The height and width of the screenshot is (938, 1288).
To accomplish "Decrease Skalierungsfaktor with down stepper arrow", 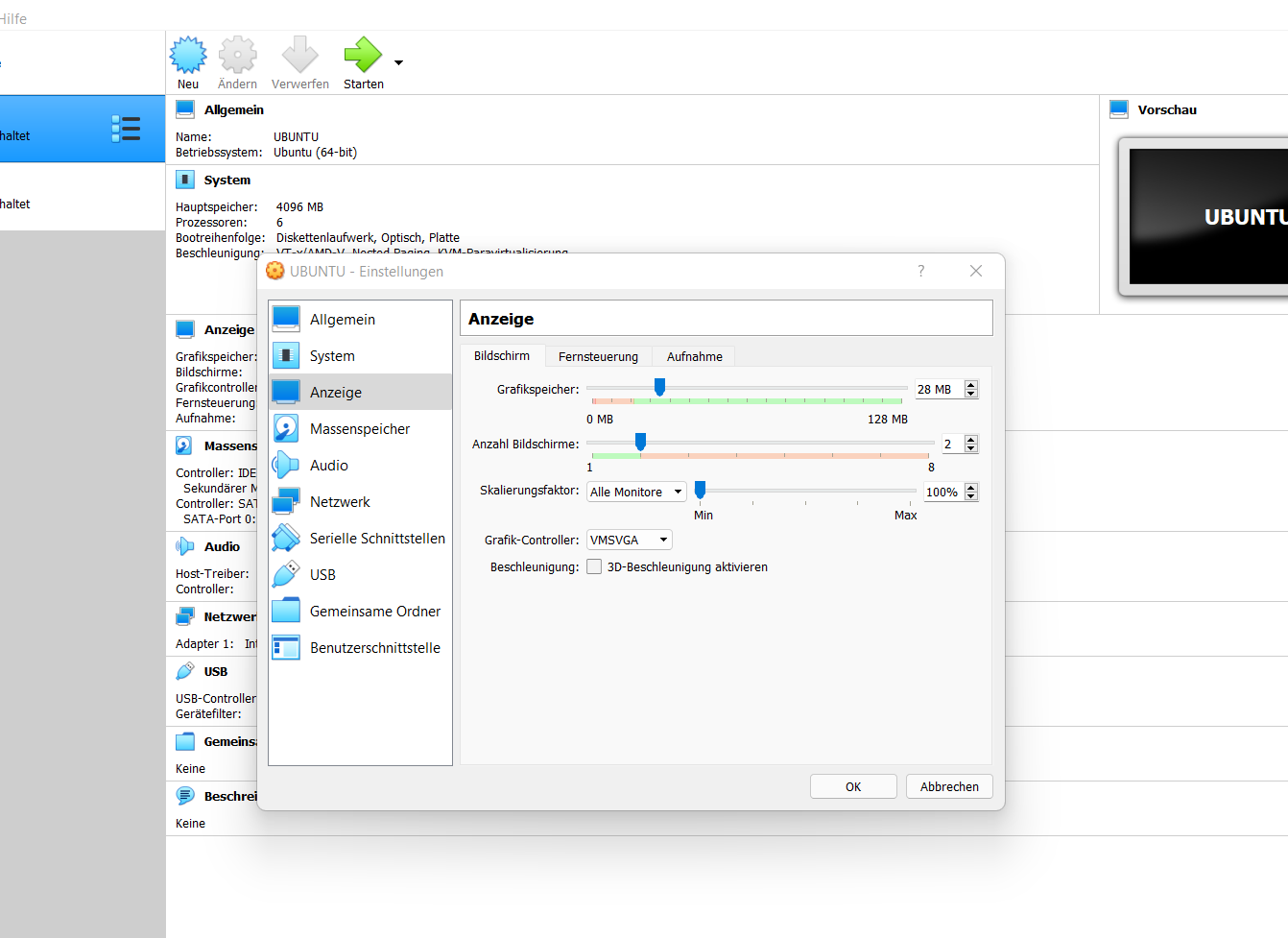I will point(971,496).
